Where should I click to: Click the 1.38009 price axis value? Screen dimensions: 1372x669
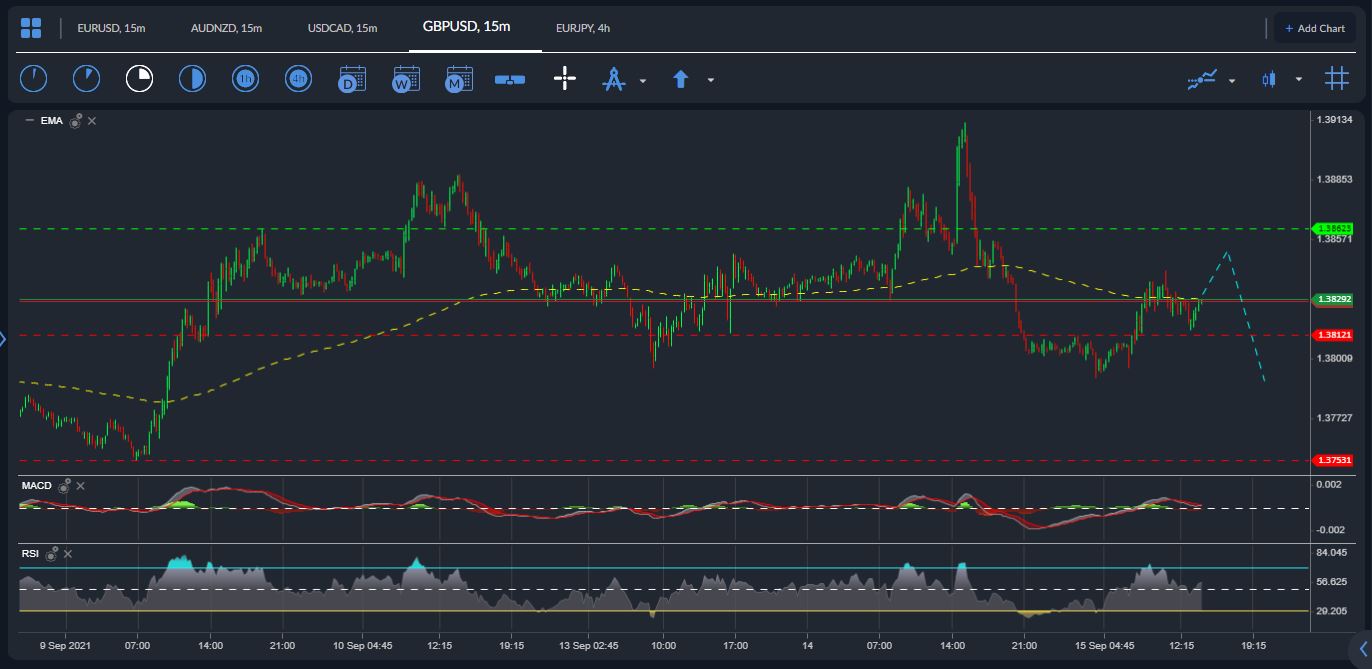click(x=1335, y=358)
